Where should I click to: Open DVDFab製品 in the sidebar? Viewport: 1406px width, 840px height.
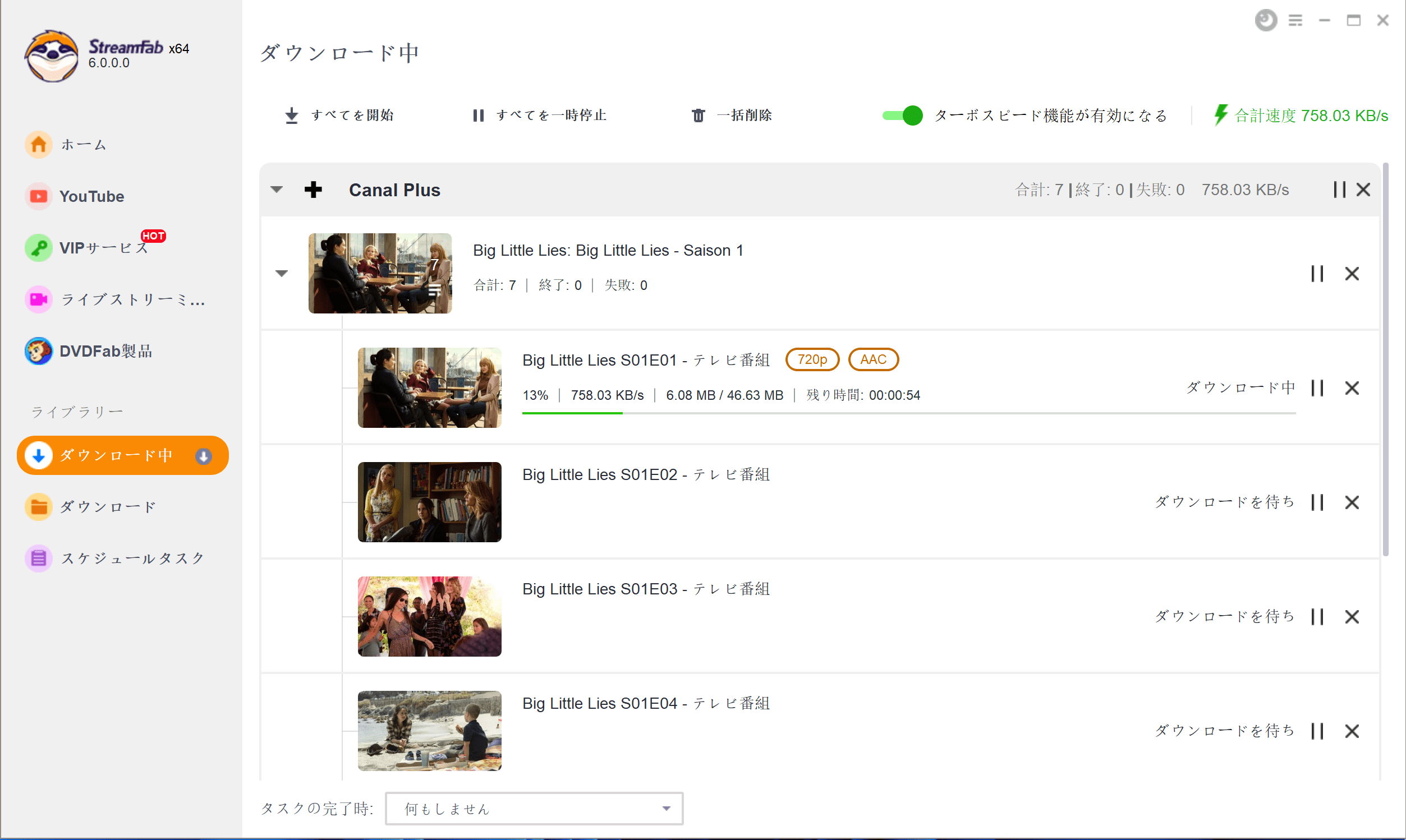[x=89, y=351]
